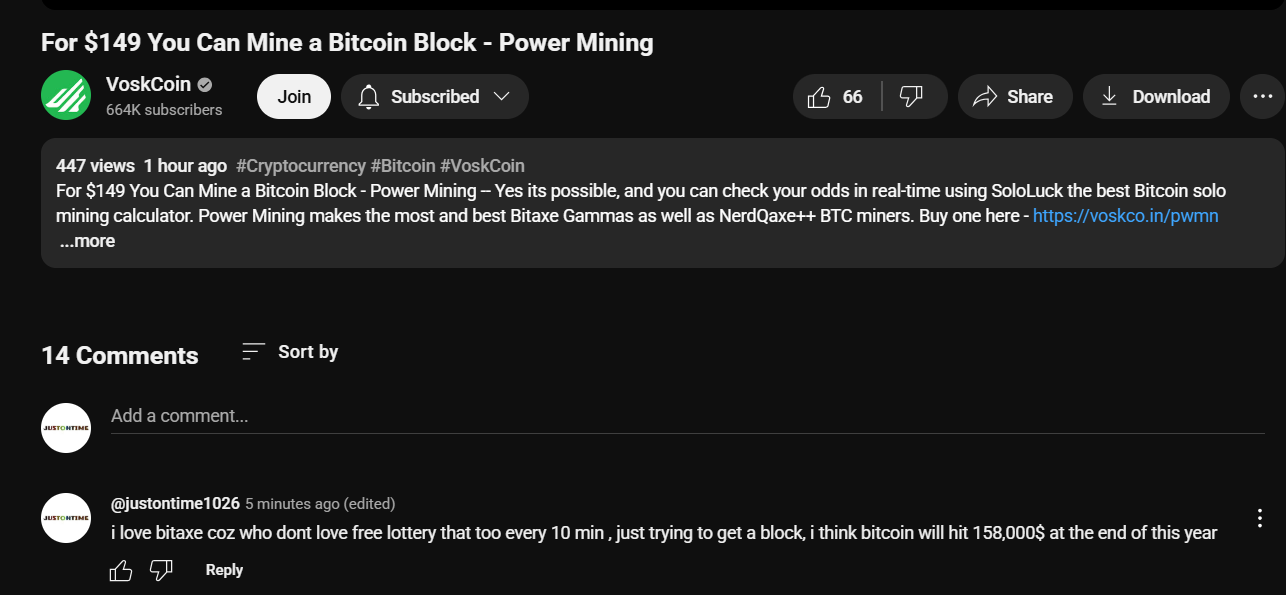Like the justontime1026 comment
Screen dimensions: 1286x595
pos(121,570)
